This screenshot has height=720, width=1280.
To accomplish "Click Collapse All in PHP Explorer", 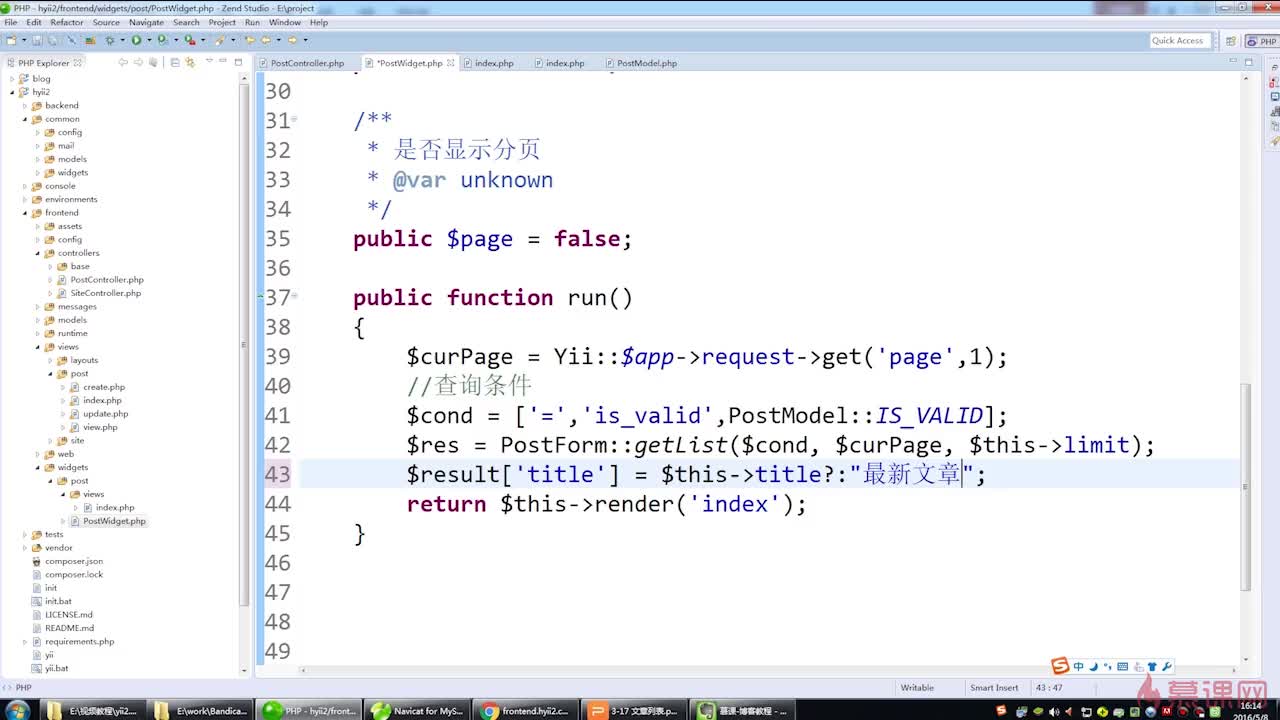I will [x=175, y=62].
